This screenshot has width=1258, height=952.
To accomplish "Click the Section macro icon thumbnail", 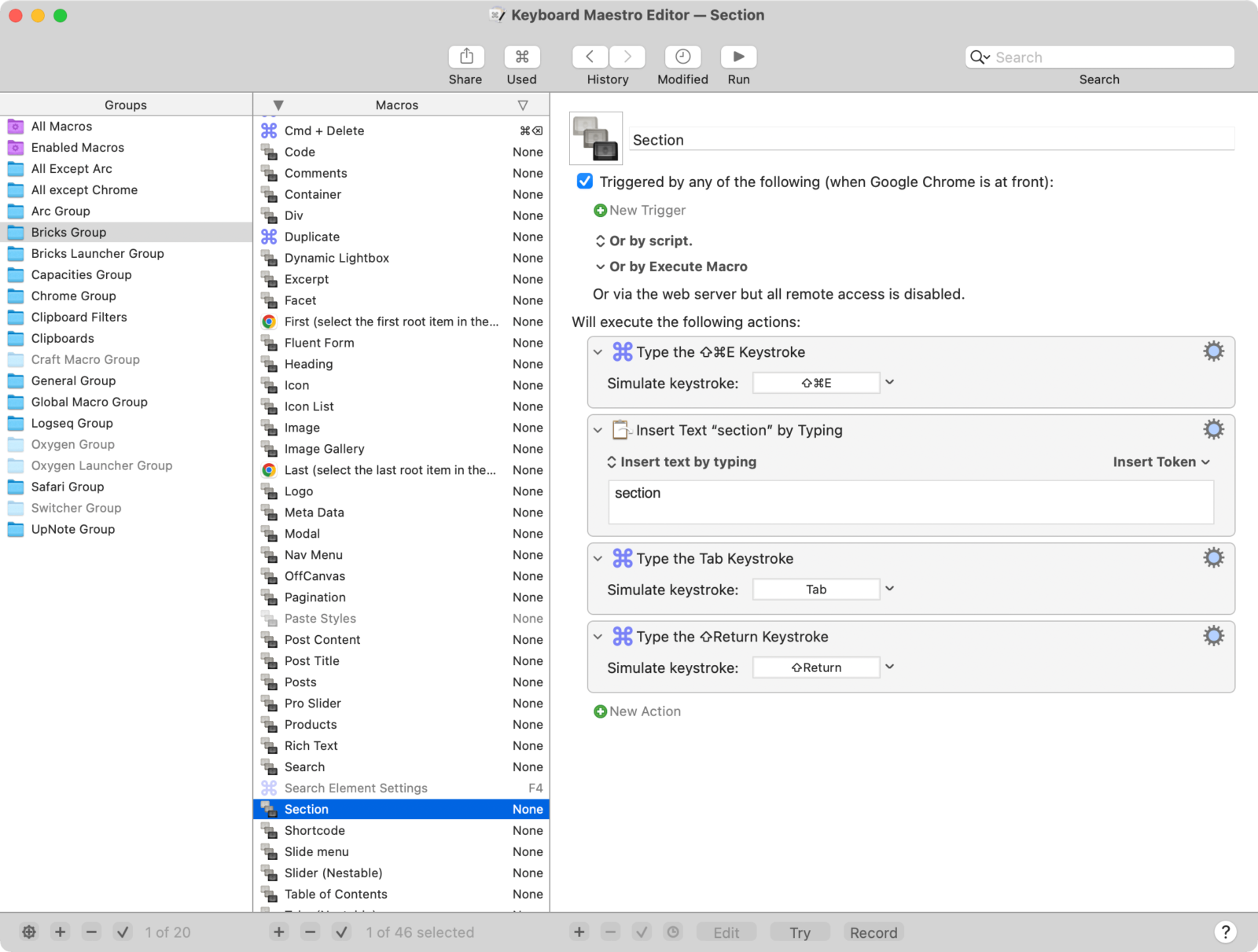I will [x=595, y=138].
